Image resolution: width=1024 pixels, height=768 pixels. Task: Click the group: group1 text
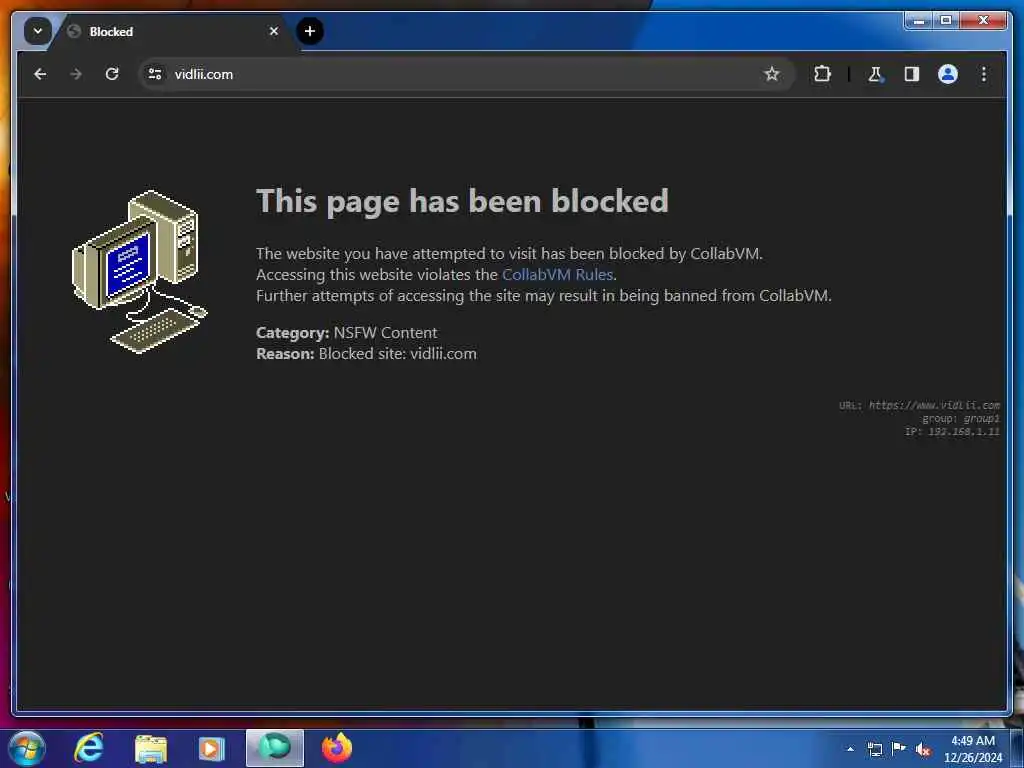tap(961, 419)
